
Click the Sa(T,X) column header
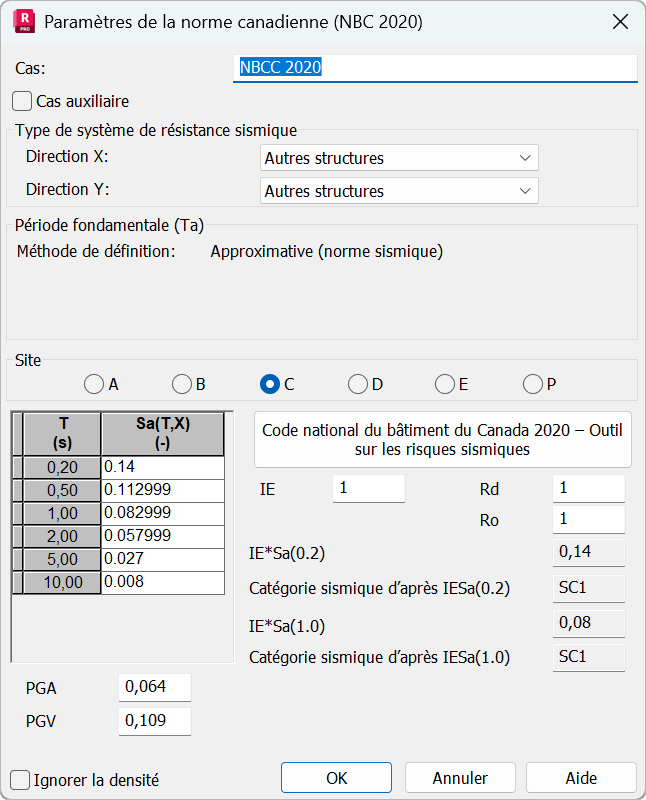pos(163,434)
